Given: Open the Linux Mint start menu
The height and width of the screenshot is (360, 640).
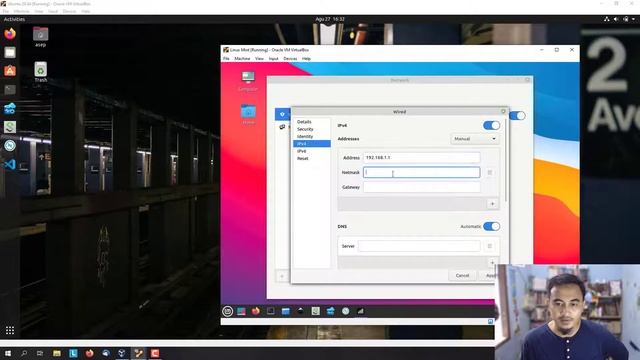Looking at the screenshot, I should pos(227,311).
